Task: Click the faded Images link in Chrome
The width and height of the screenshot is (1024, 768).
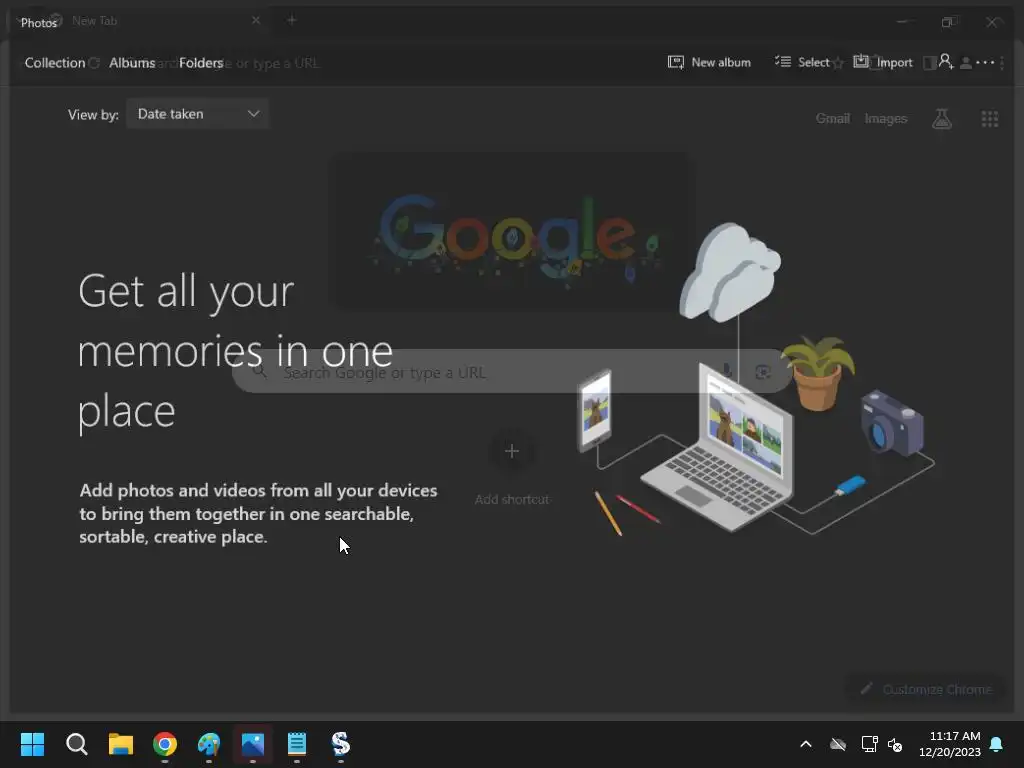Action: tap(886, 118)
